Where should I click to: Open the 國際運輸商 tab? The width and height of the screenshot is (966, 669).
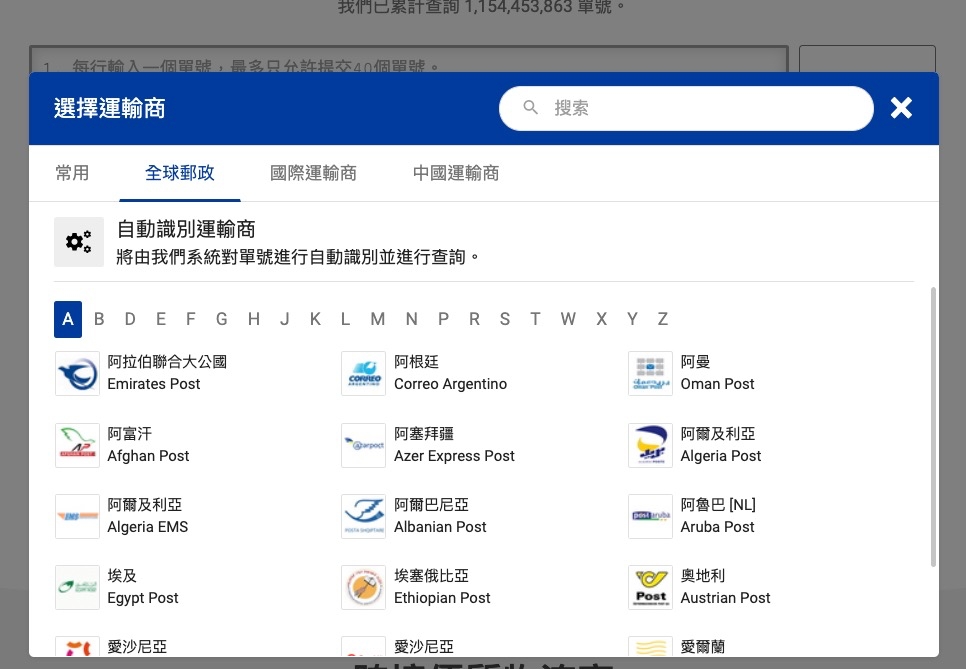313,173
